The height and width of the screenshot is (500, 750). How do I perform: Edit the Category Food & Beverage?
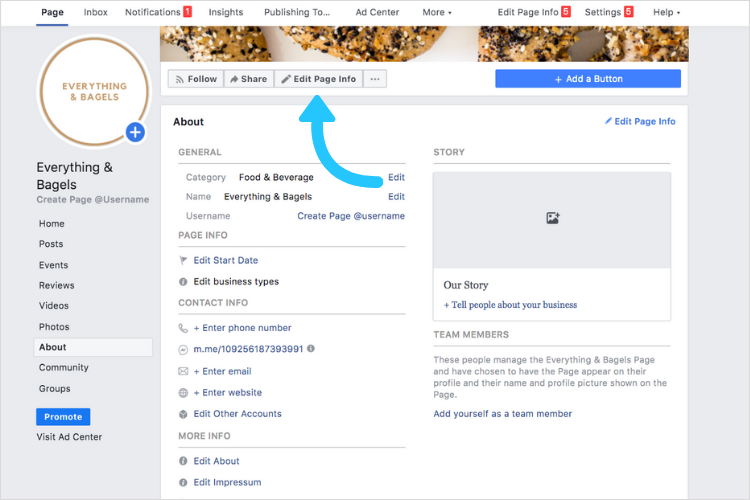click(x=396, y=178)
